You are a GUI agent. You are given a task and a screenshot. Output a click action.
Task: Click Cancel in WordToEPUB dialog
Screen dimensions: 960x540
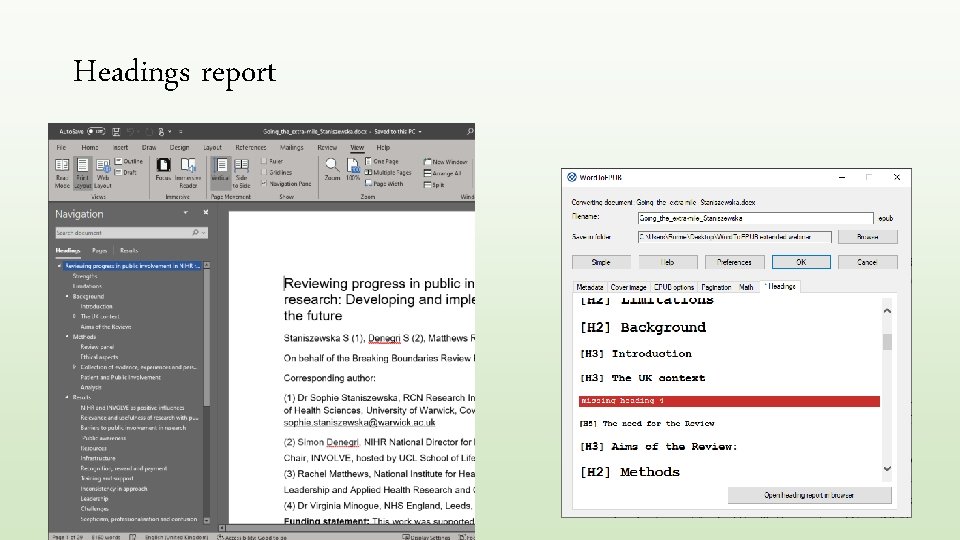pyautogui.click(x=868, y=262)
